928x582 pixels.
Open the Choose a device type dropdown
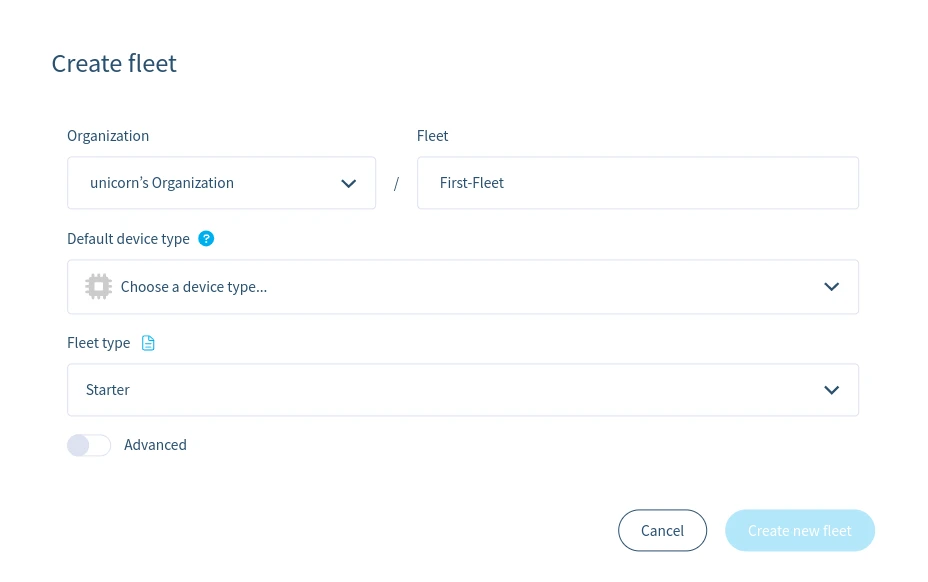(x=462, y=286)
